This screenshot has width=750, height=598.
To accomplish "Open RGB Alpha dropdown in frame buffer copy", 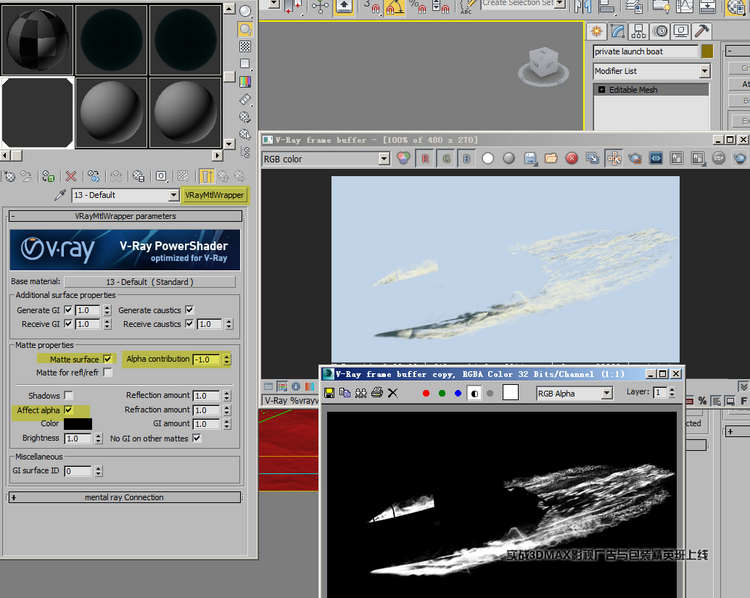I will (x=607, y=393).
